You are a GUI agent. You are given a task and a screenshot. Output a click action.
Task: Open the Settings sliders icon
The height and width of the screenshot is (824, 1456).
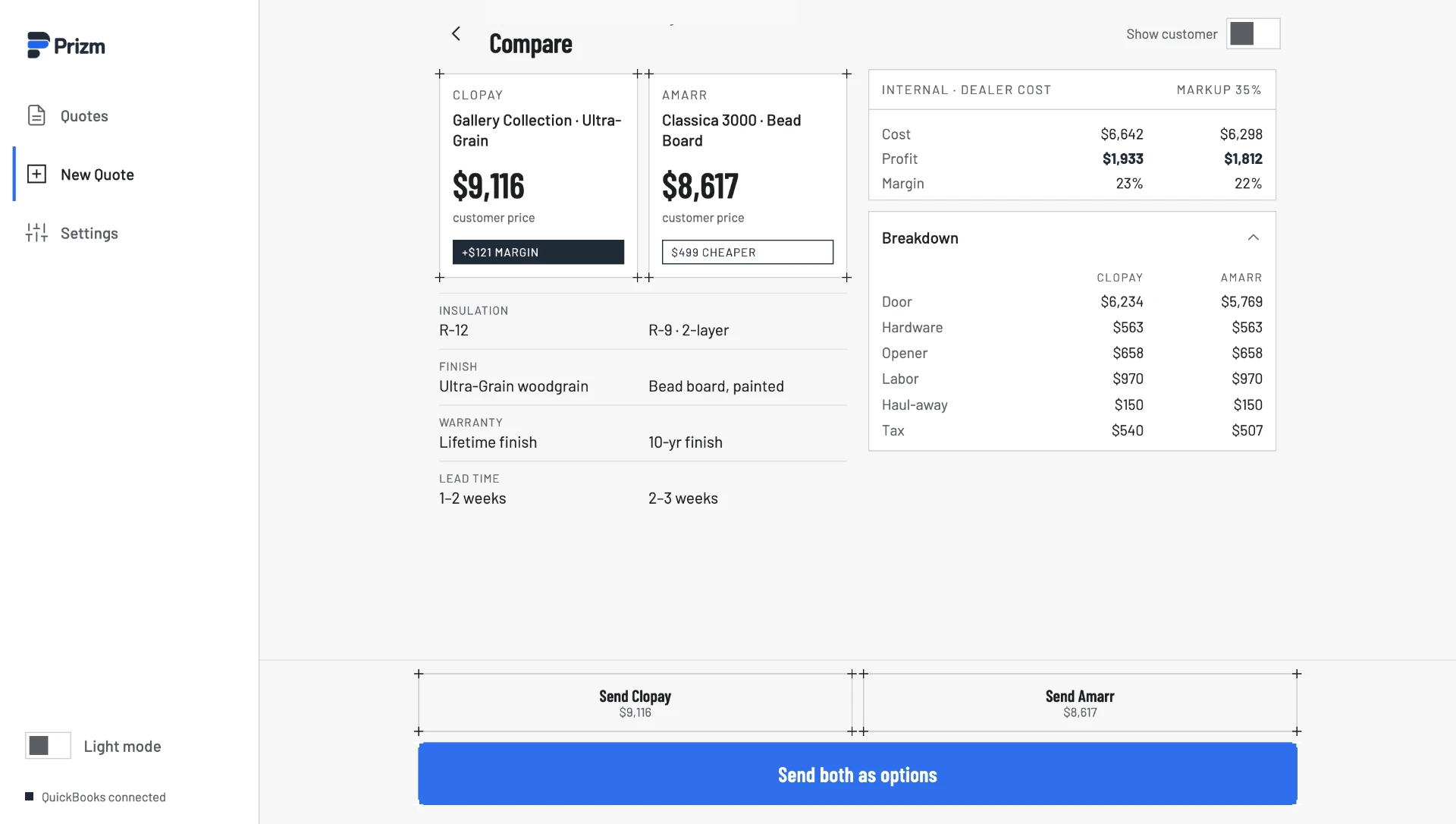point(36,233)
